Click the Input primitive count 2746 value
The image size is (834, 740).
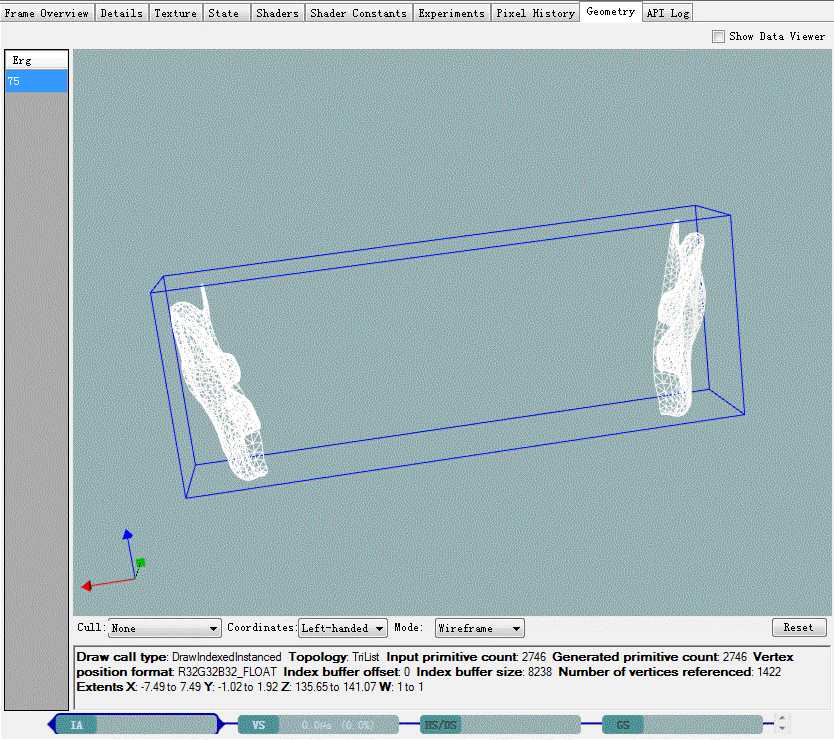coord(533,658)
